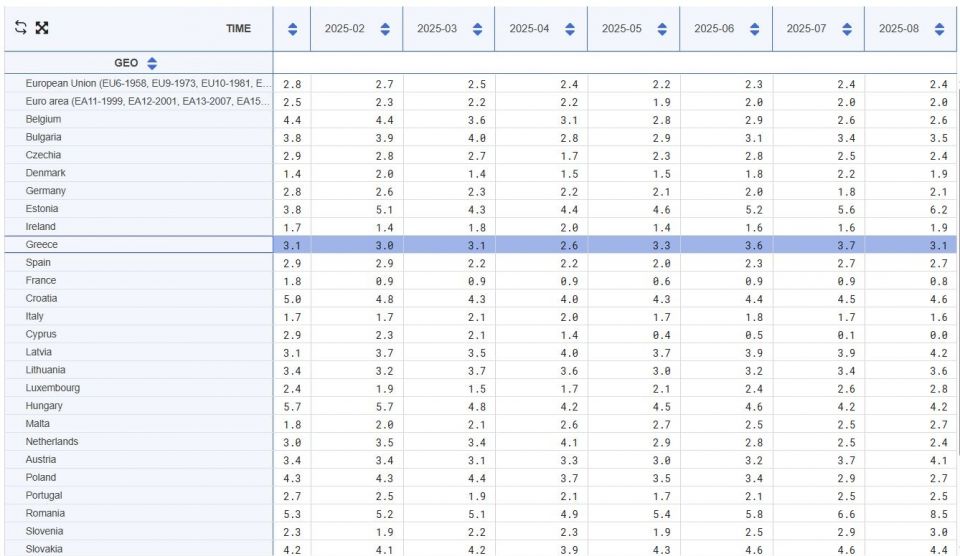Viewport: 960px width, 556px height.
Task: Sort by the GEO column arrow
Action: (151, 62)
